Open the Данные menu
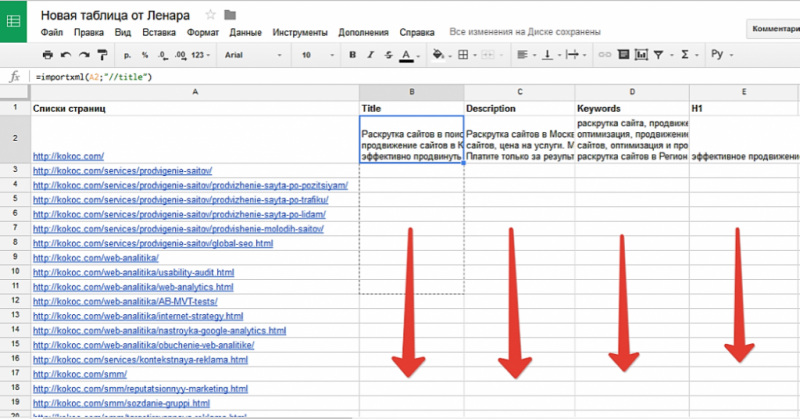The image size is (800, 419). point(245,32)
